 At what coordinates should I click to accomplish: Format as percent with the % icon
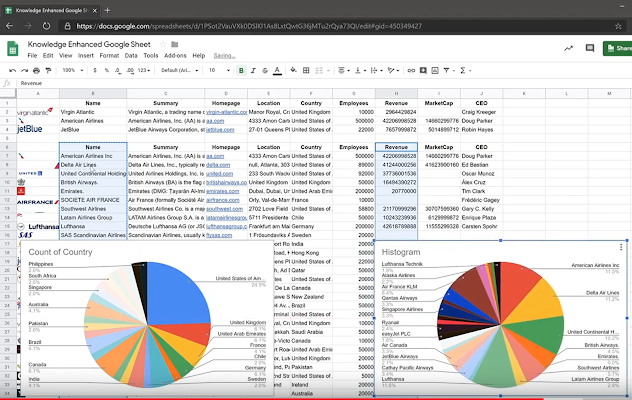click(x=107, y=70)
